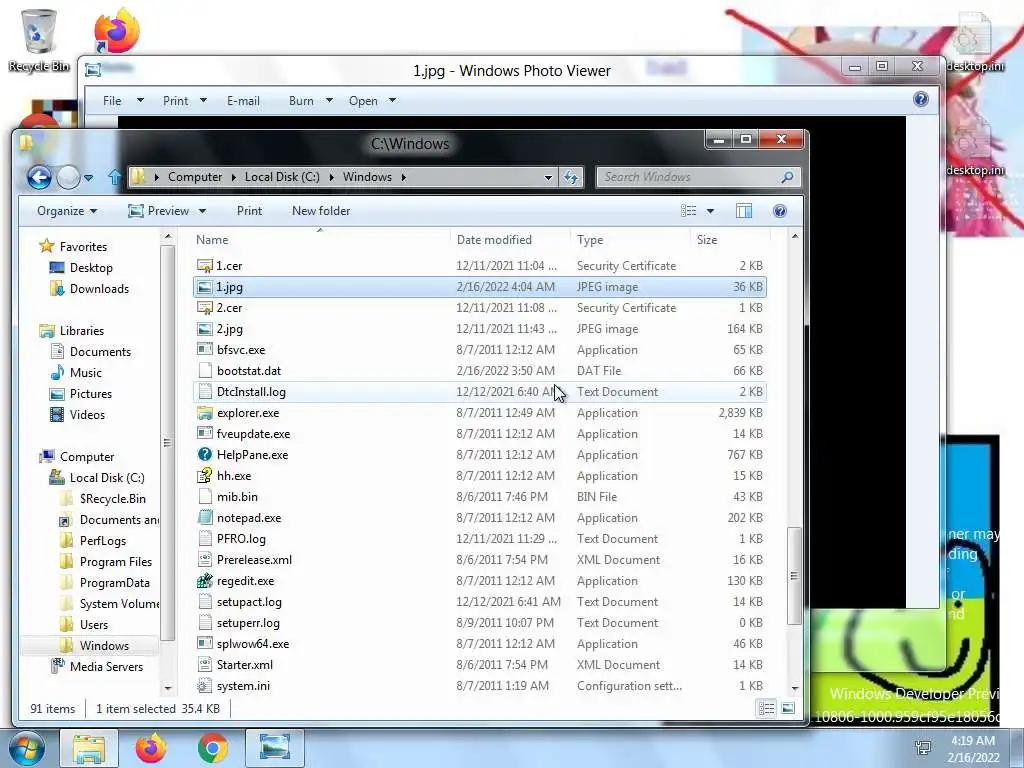Open Favorites in navigation pane
1024x768 pixels.
click(x=83, y=246)
